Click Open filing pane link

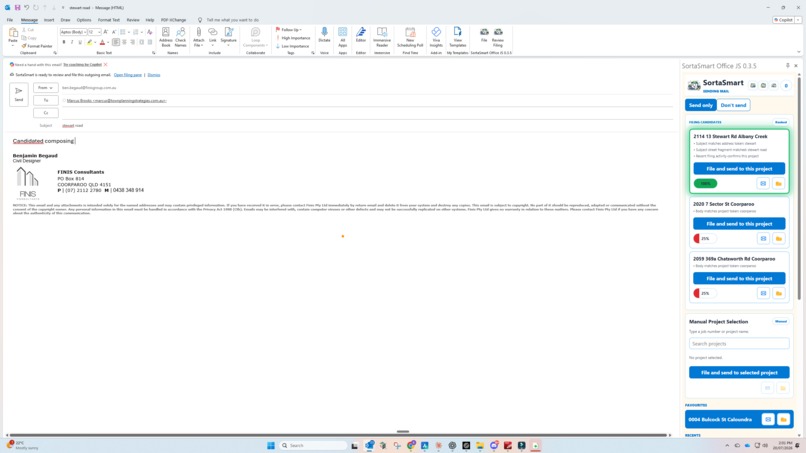click(127, 75)
